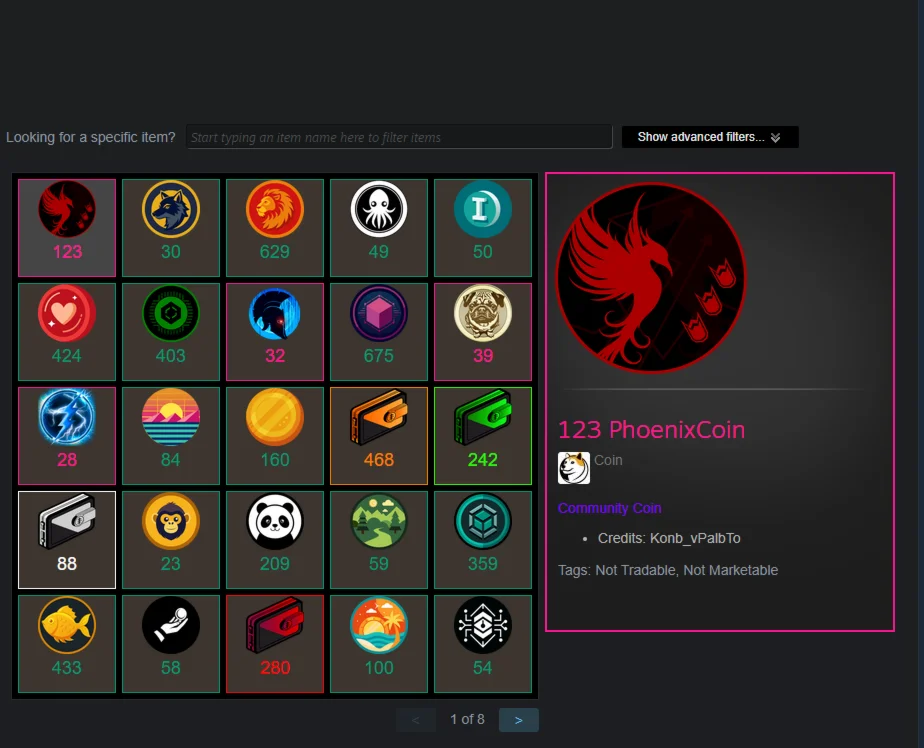Screen dimensions: 924x748
Task: Select the green circuit coin labeled 403
Action: pyautogui.click(x=171, y=332)
